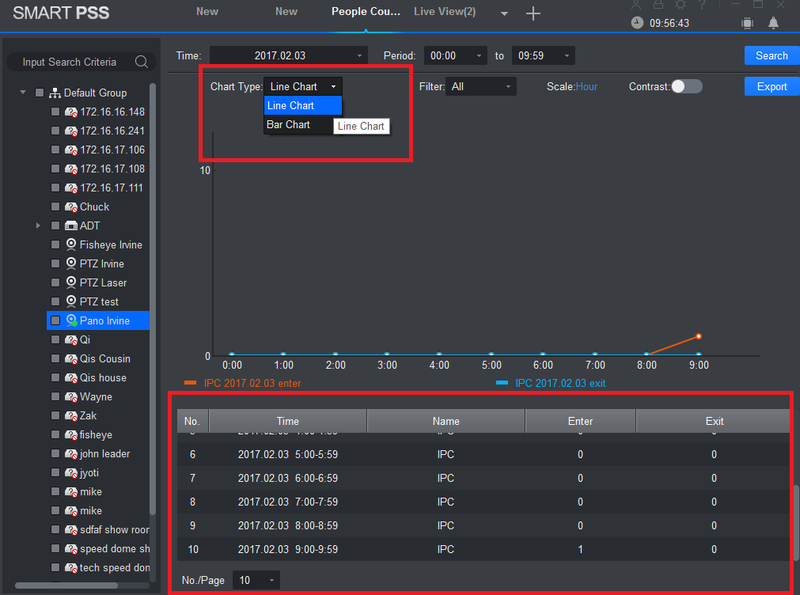Check the Pano Irvine device checkbox

click(x=56, y=321)
